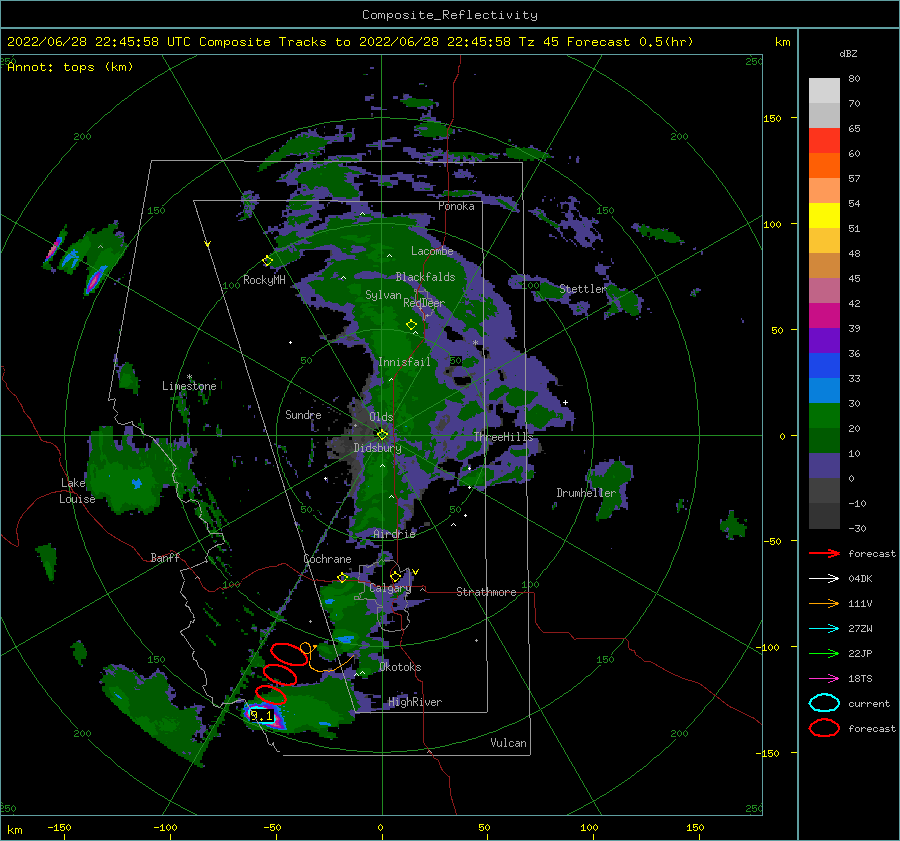900x841 pixels.
Task: Select the Sundre town label
Action: (x=303, y=414)
